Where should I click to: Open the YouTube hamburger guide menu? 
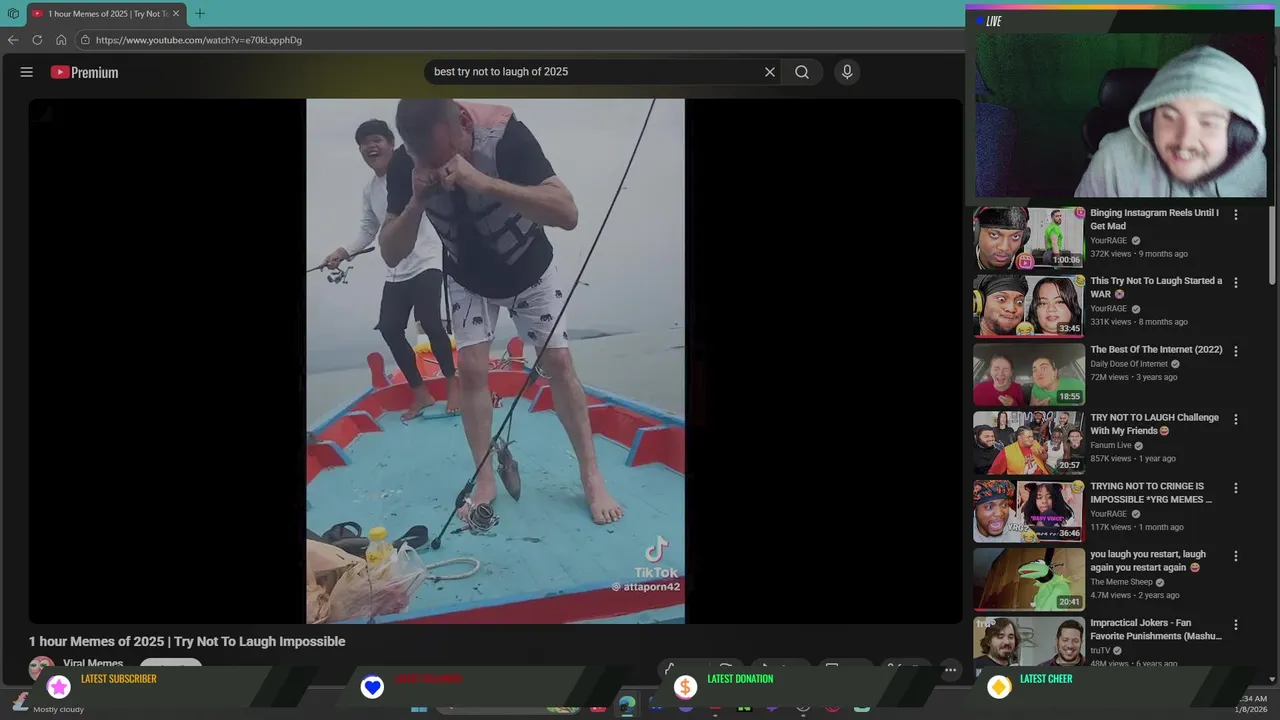(27, 72)
